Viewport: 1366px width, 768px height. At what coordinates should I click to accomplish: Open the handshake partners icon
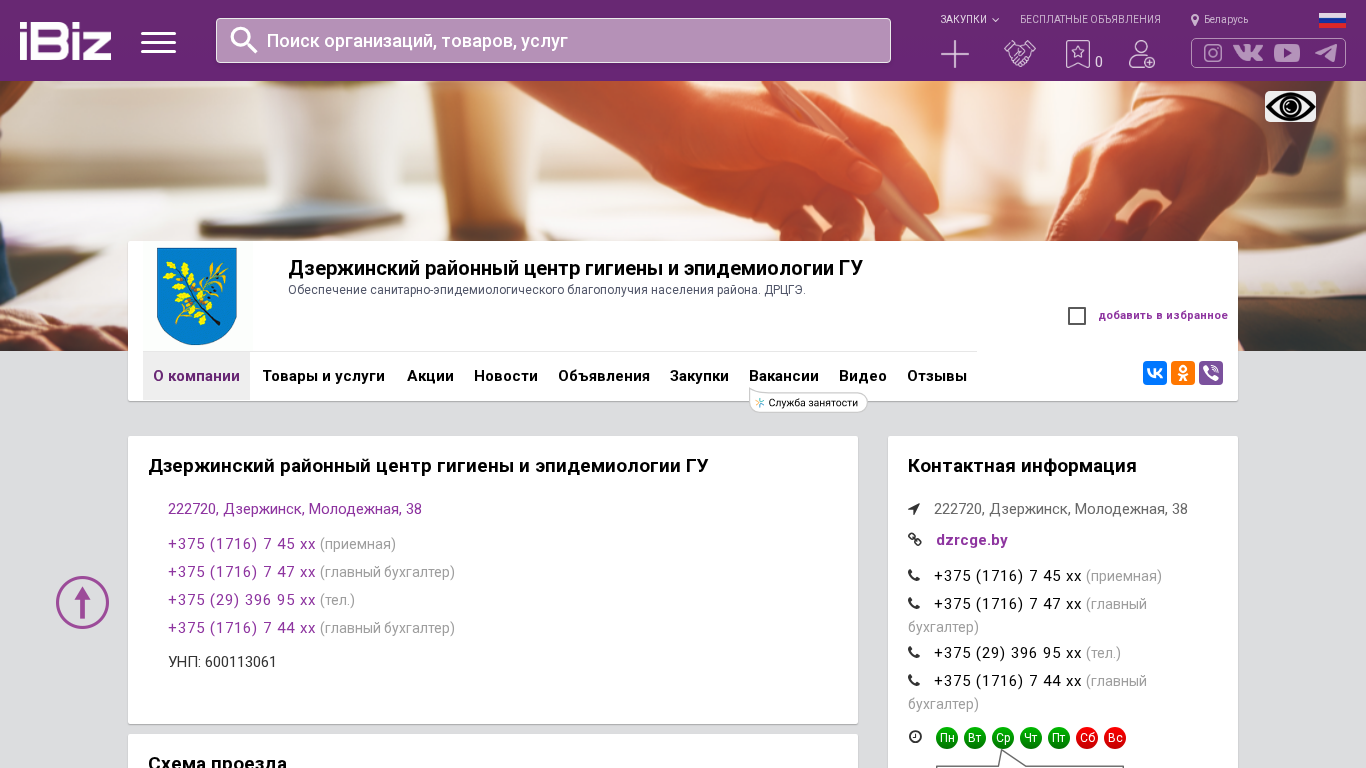click(x=1020, y=54)
